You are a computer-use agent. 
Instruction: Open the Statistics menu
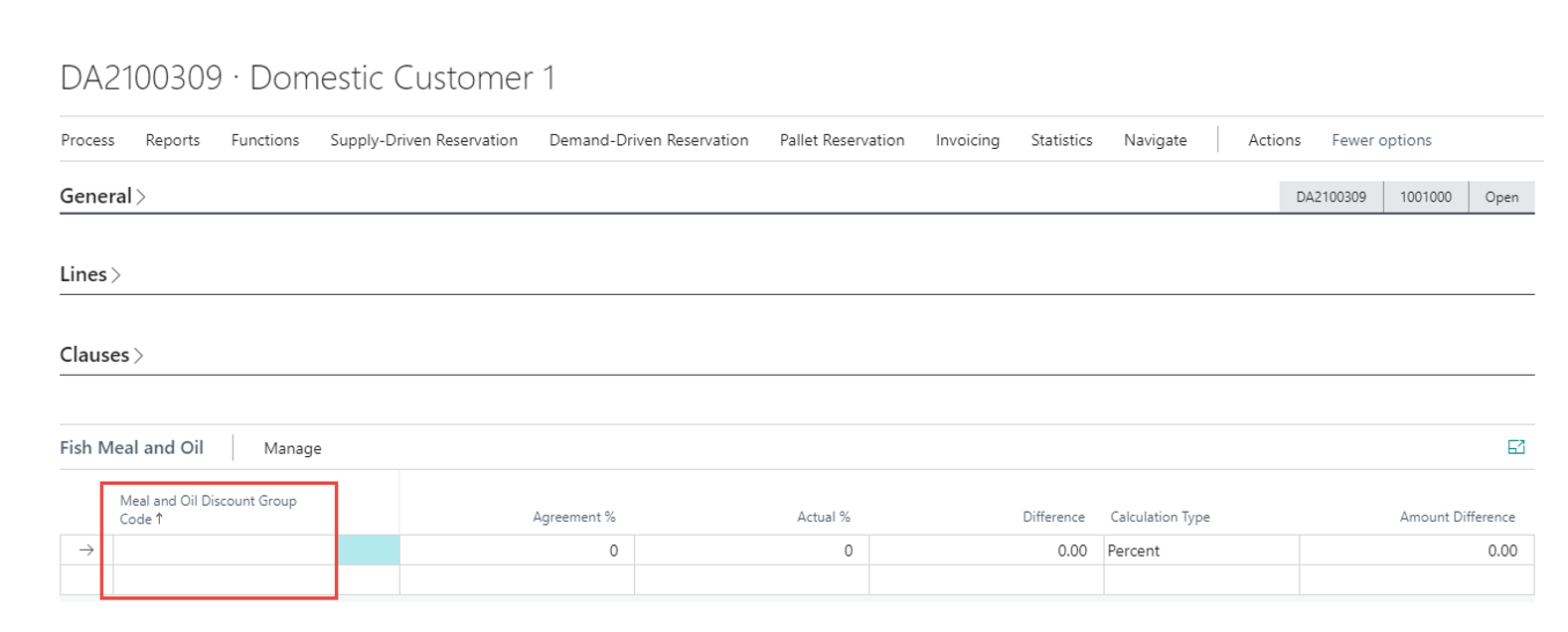pyautogui.click(x=1061, y=140)
